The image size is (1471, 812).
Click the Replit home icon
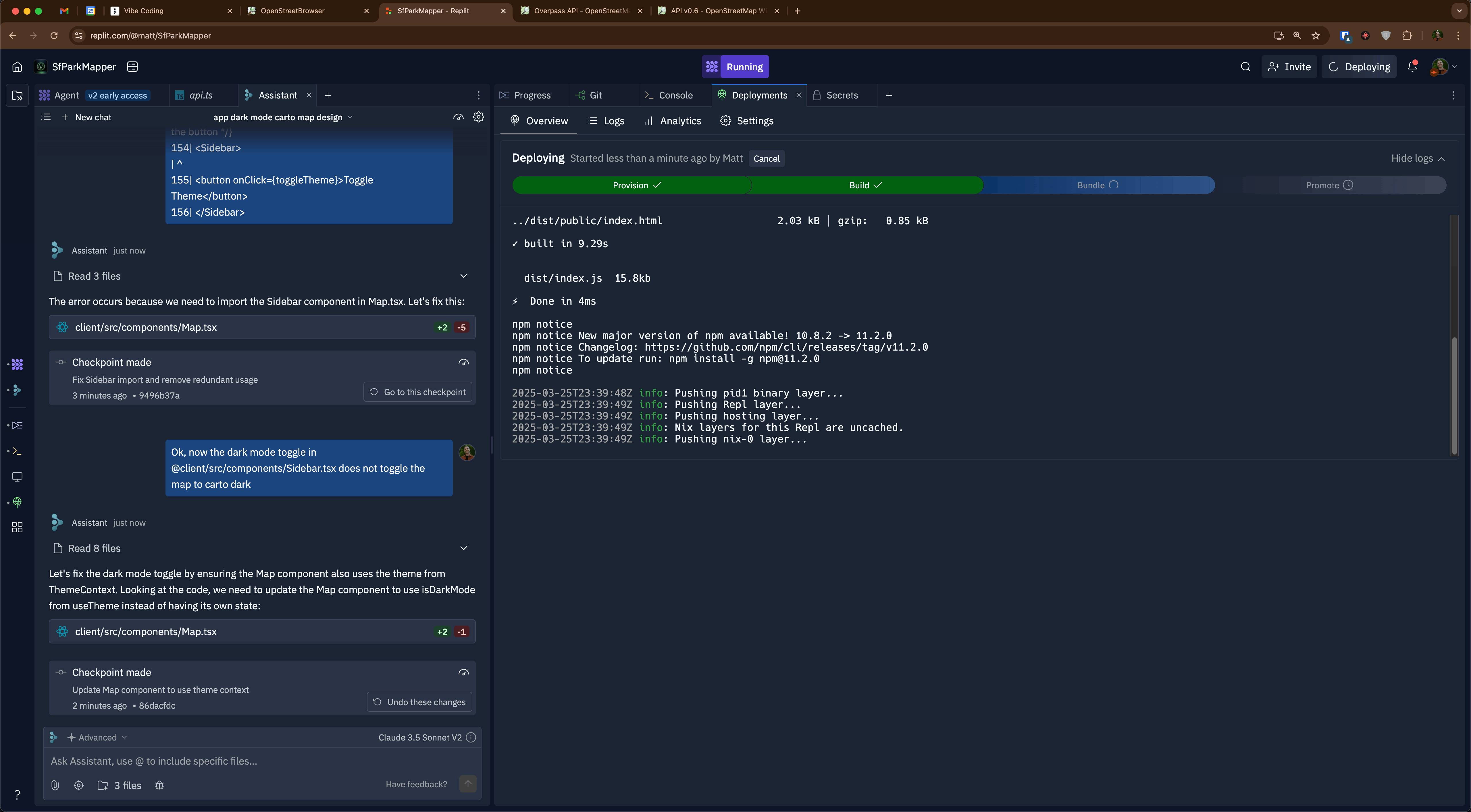(x=17, y=67)
